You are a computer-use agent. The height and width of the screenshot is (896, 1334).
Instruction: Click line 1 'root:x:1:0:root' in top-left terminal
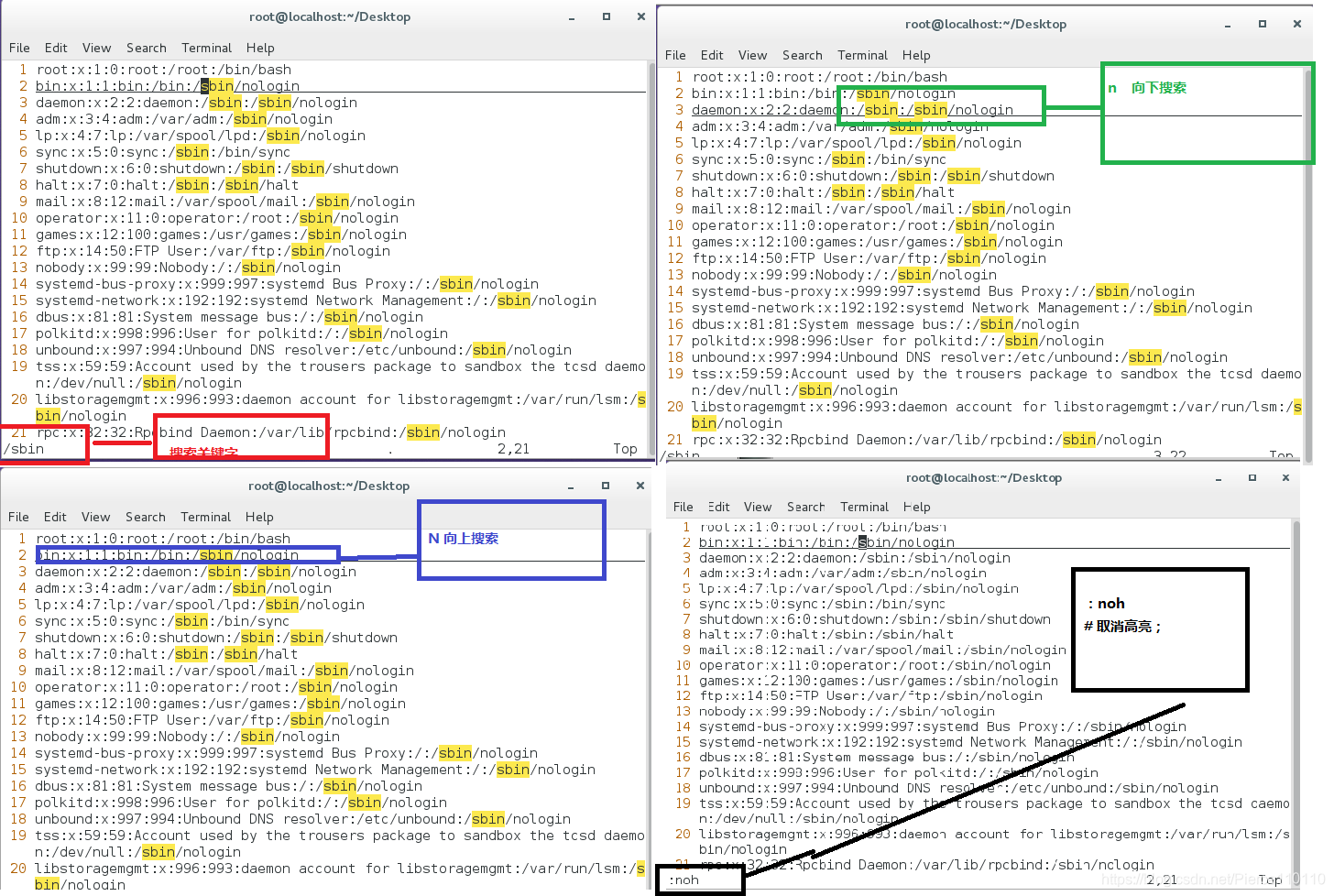coord(163,70)
